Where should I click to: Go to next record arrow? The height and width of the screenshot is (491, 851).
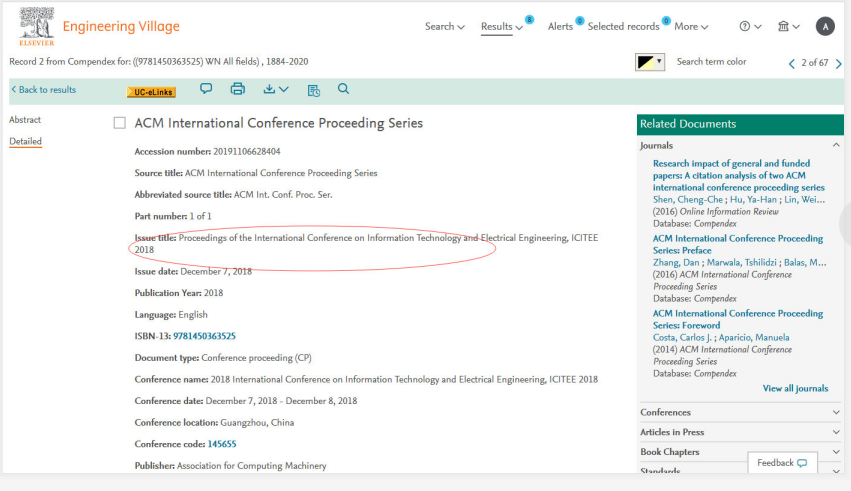tap(838, 63)
